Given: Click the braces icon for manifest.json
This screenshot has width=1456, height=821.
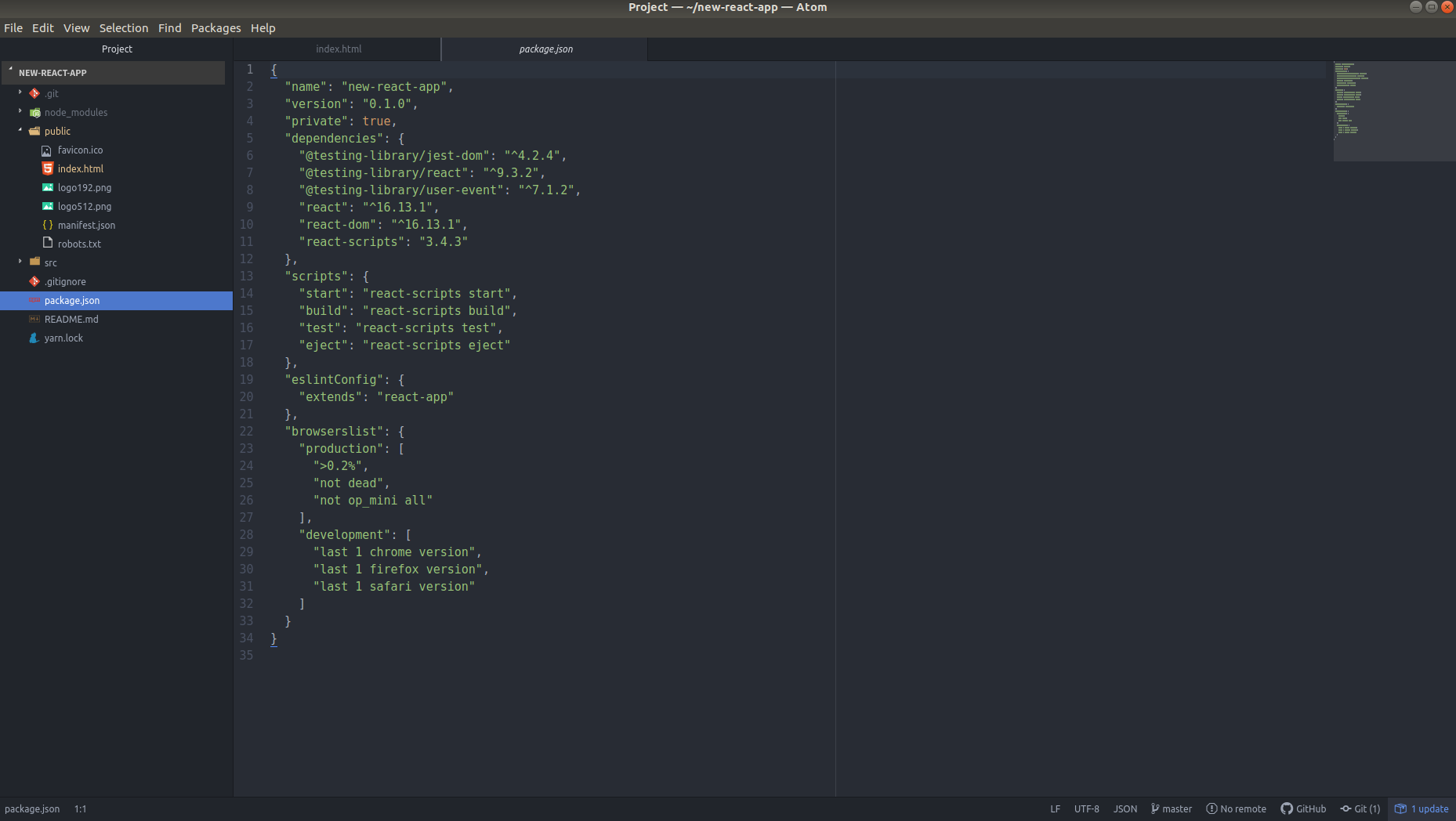Looking at the screenshot, I should 48,225.
